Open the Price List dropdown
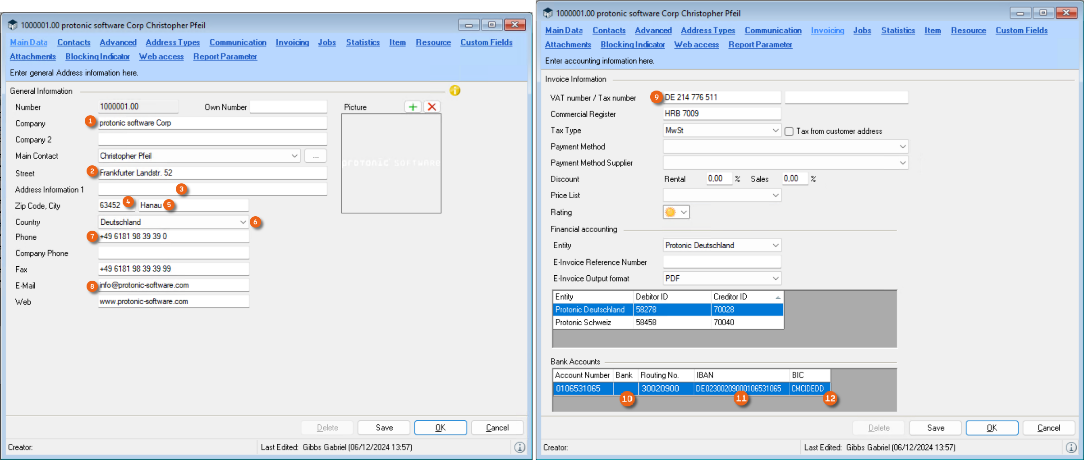 coord(775,195)
